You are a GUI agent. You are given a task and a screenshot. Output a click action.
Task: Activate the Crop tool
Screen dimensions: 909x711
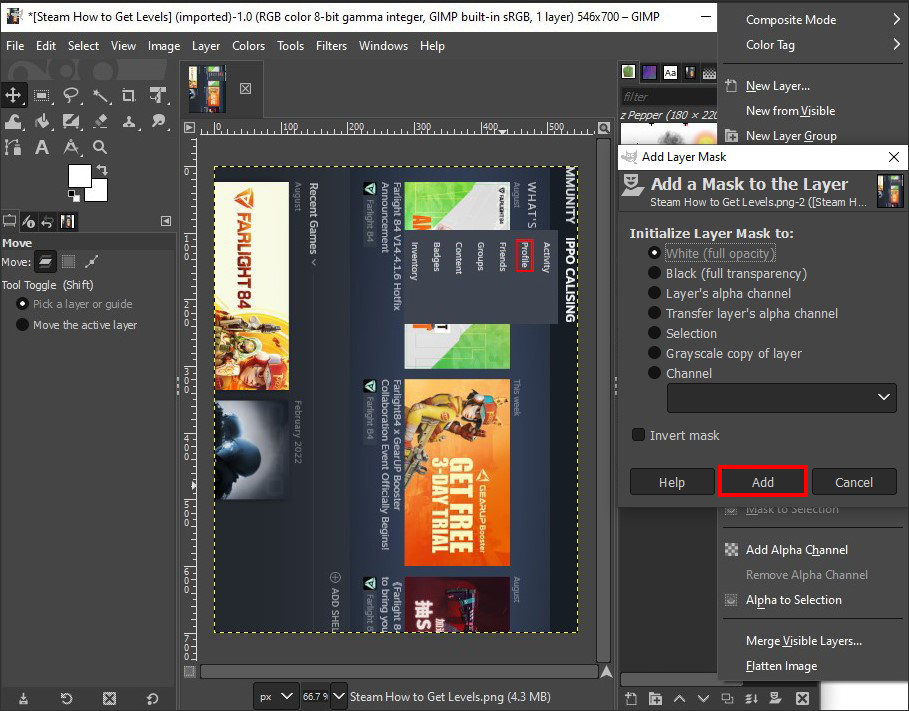129,96
